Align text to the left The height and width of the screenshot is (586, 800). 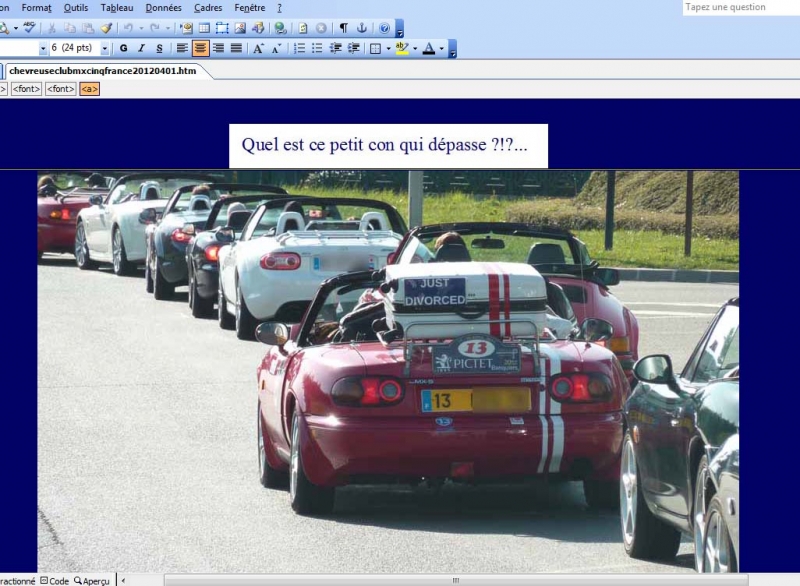pos(182,48)
